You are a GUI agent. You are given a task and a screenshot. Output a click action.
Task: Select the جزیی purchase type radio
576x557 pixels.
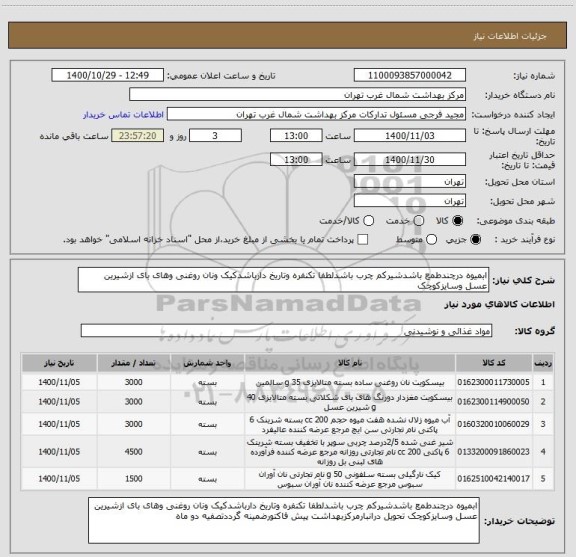click(x=476, y=240)
